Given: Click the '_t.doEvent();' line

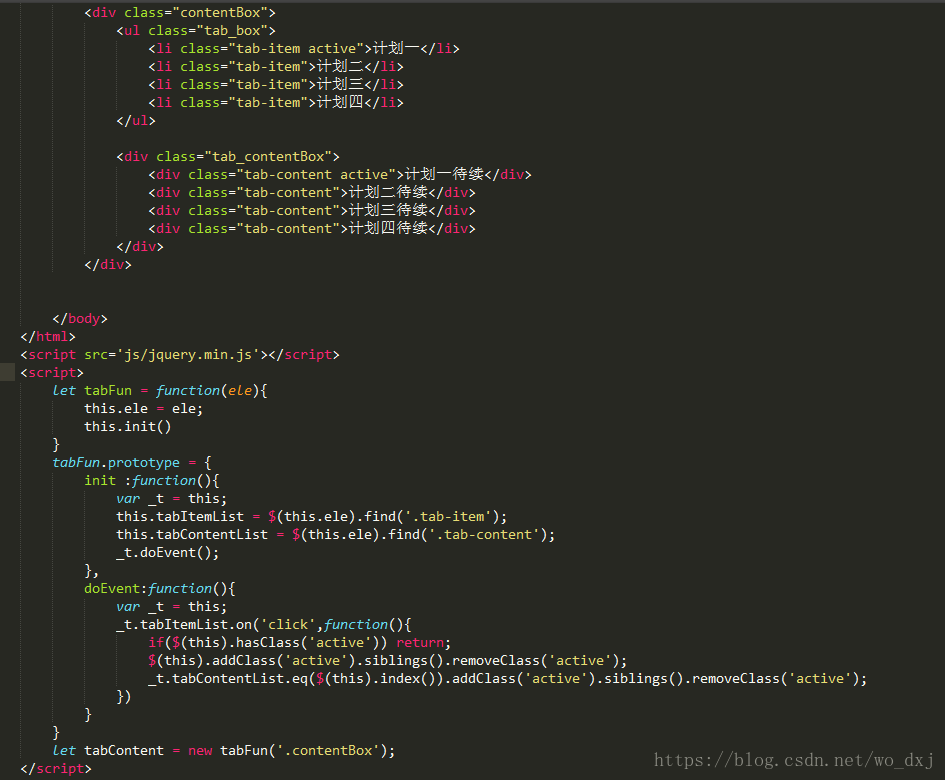Looking at the screenshot, I should click(x=168, y=553).
